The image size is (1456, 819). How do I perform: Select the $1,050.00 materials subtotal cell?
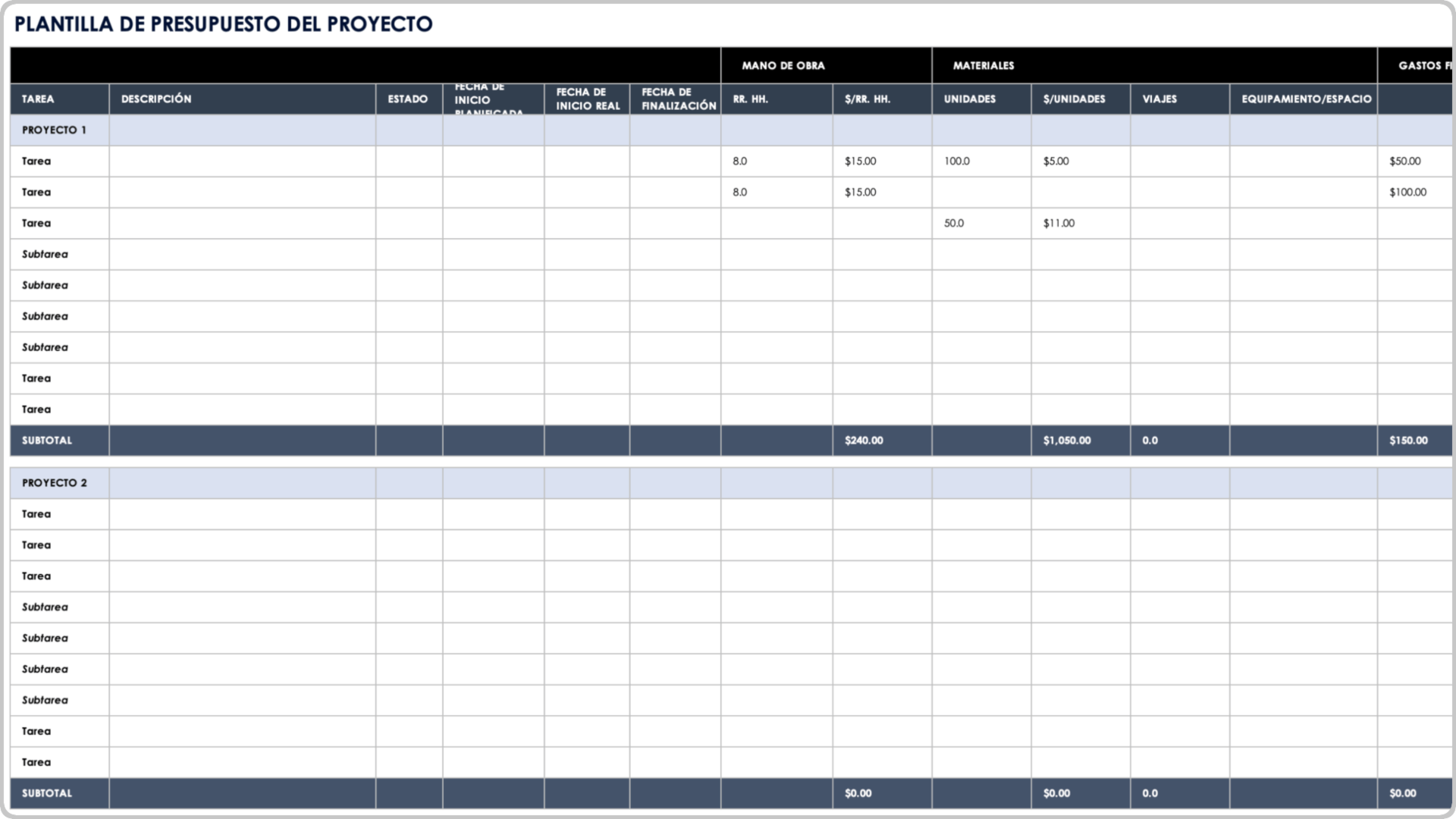(1081, 440)
